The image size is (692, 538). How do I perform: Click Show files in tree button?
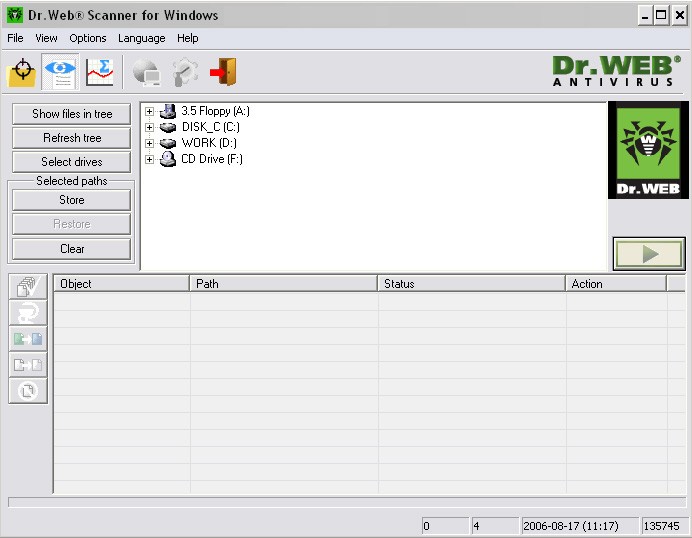tap(71, 114)
